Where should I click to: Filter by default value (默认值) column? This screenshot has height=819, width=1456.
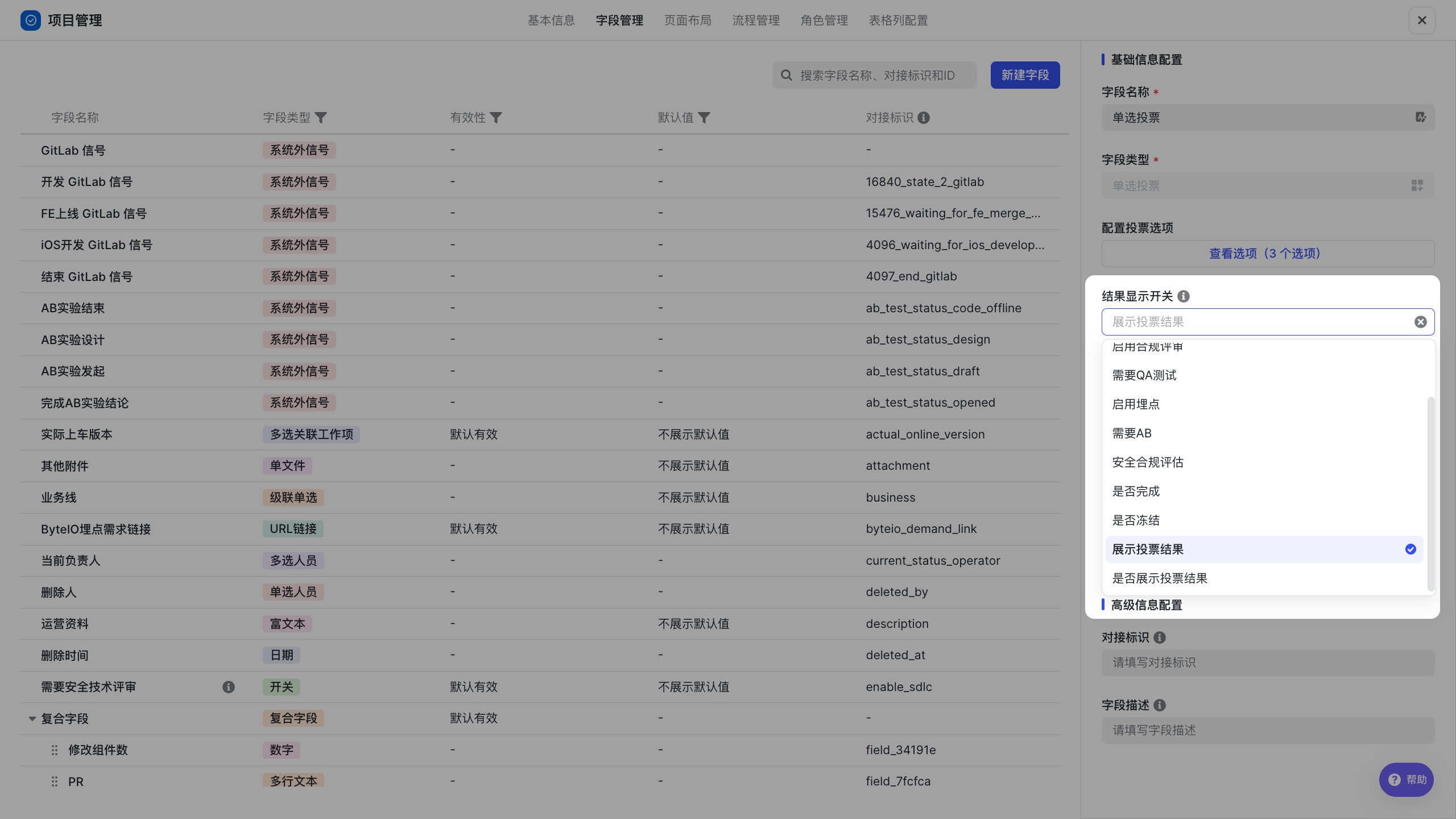[704, 118]
